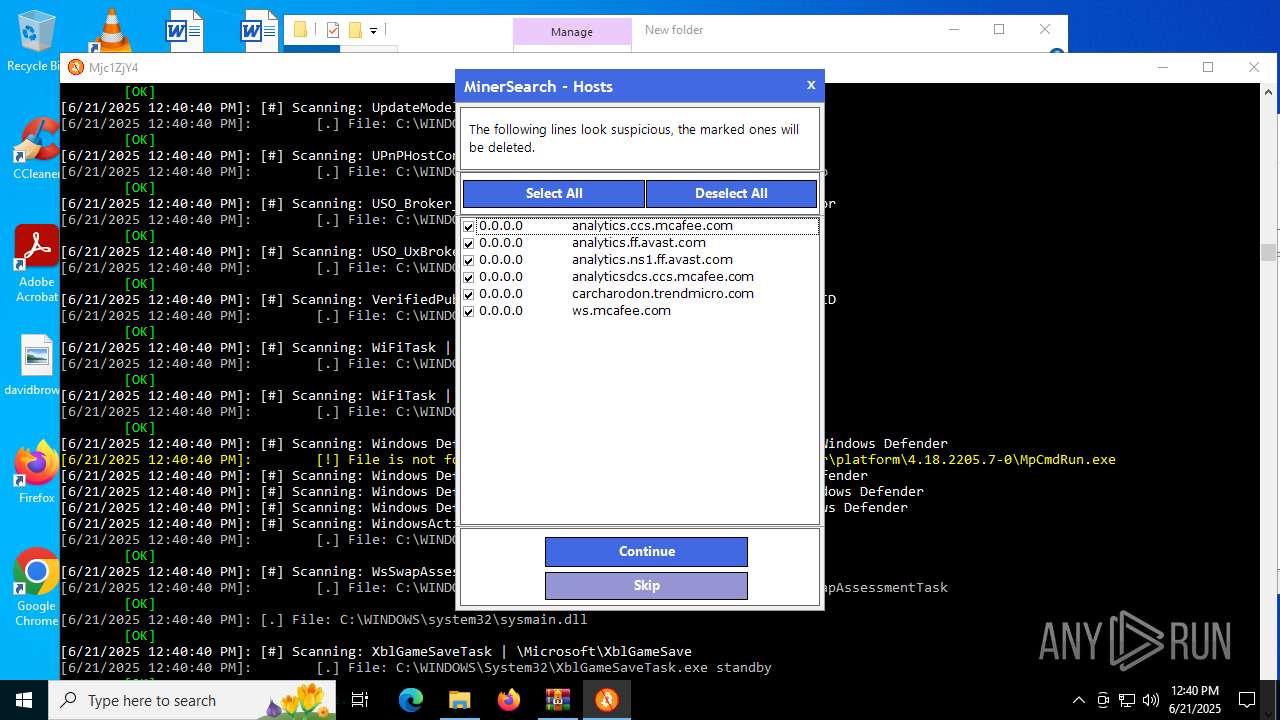Open Task View on the taskbar
Image resolution: width=1280 pixels, height=720 pixels.
pos(360,700)
